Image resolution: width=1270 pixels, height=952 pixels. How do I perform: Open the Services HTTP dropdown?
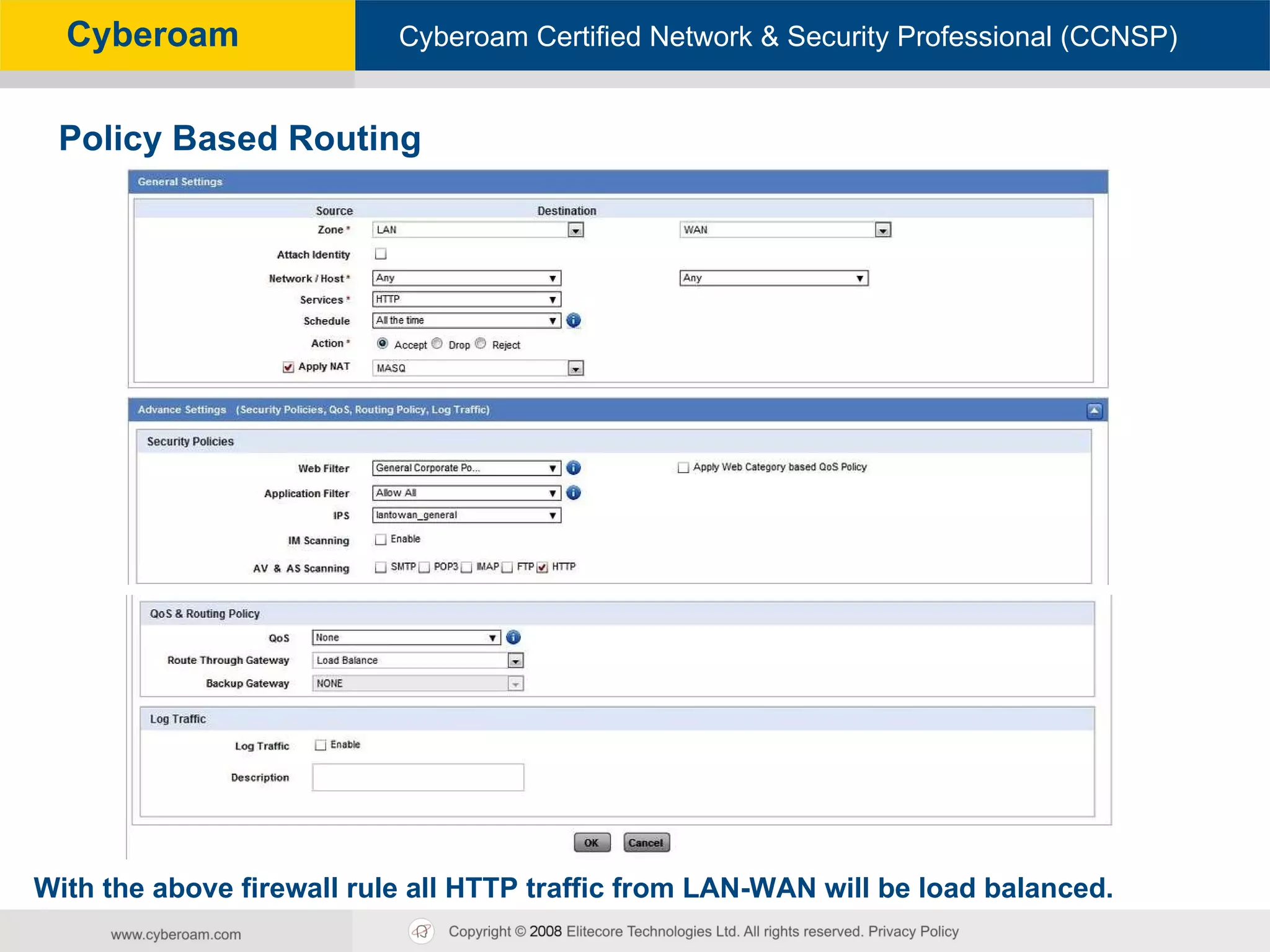(467, 299)
